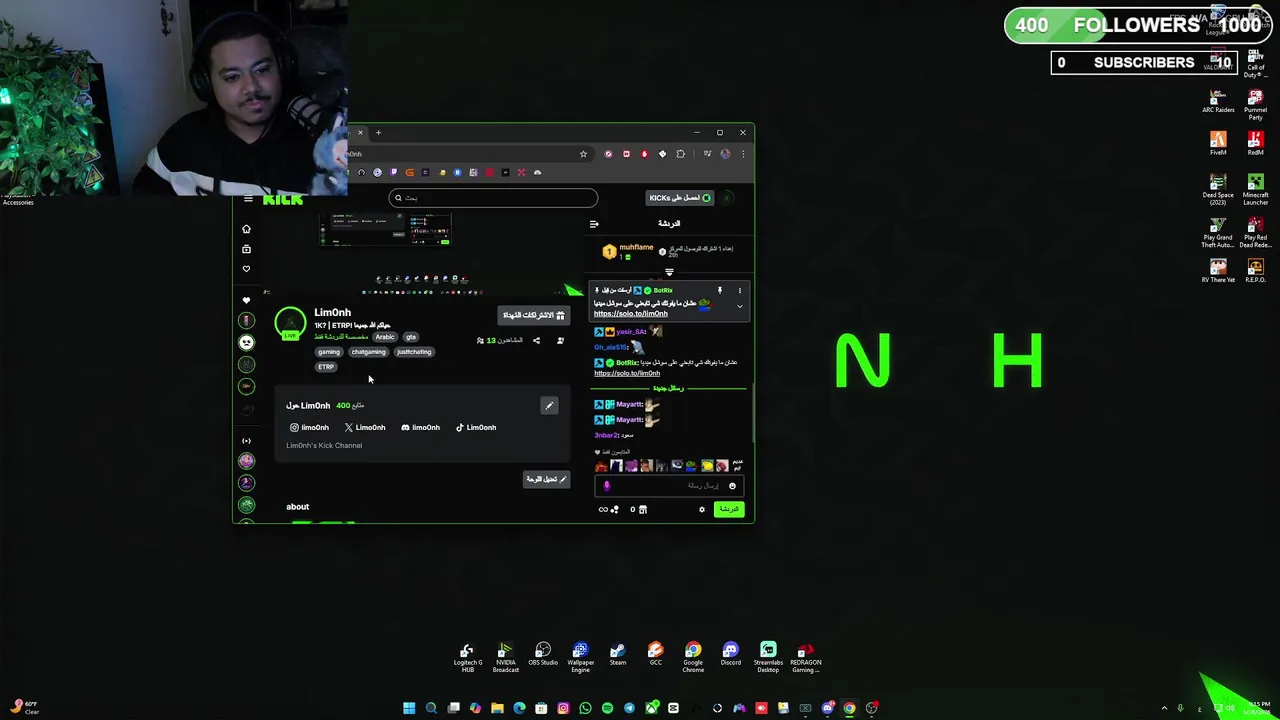The width and height of the screenshot is (1280, 720).
Task: Select the gaming tag
Action: pyautogui.click(x=329, y=352)
